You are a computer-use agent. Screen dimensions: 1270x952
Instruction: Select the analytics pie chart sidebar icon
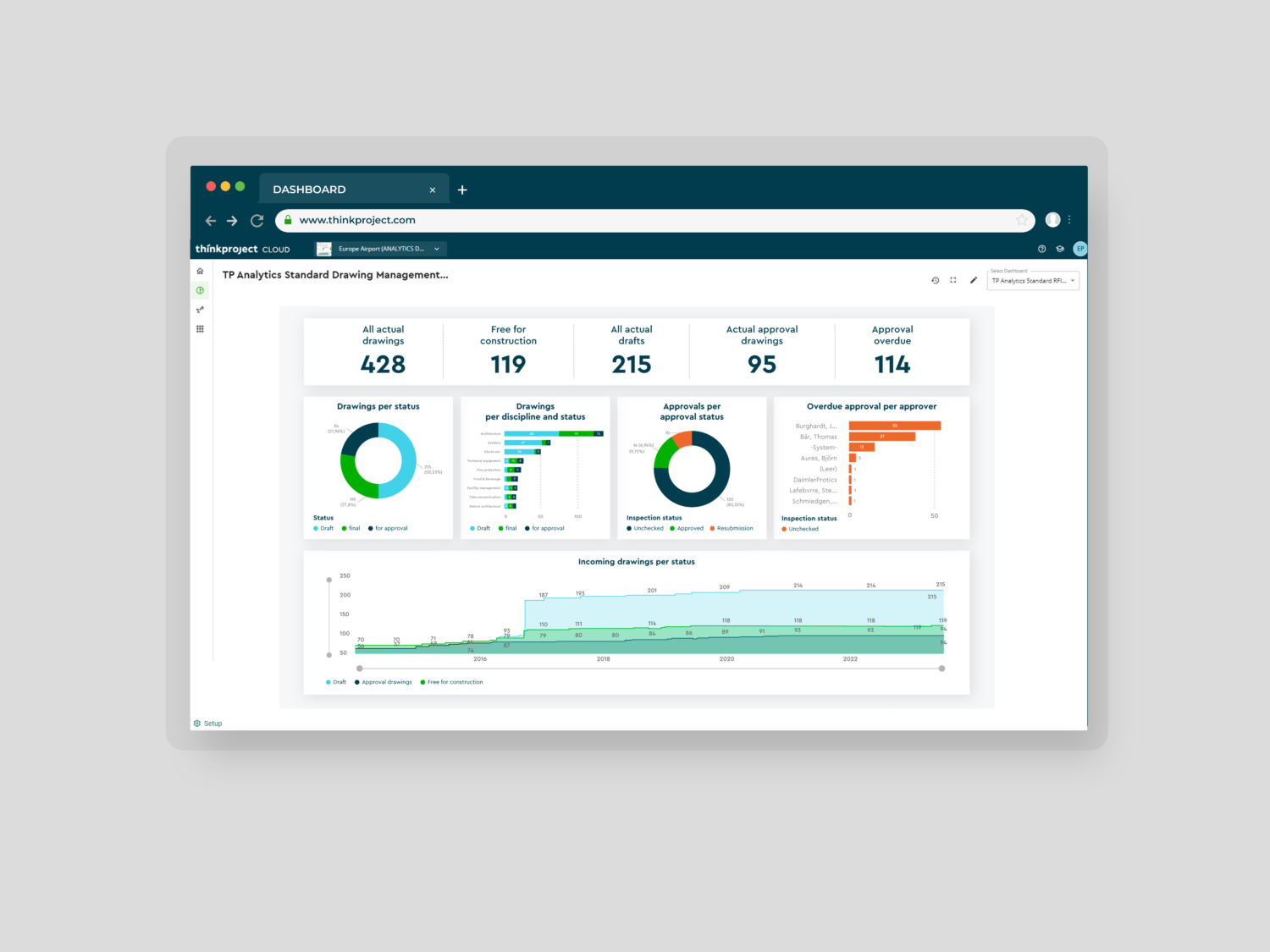[x=200, y=290]
